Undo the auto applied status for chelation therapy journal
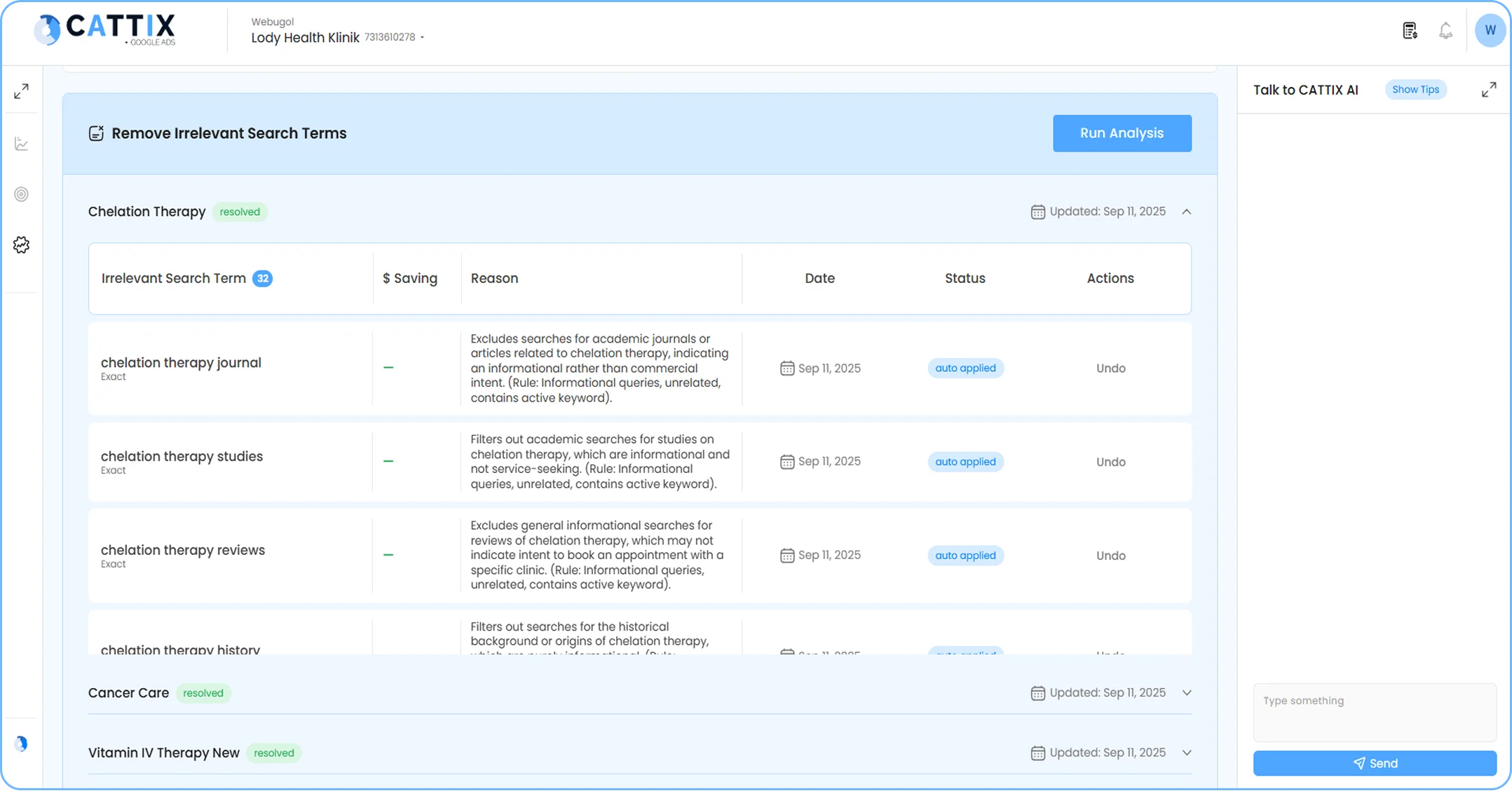This screenshot has height=791, width=1512. (x=1110, y=368)
